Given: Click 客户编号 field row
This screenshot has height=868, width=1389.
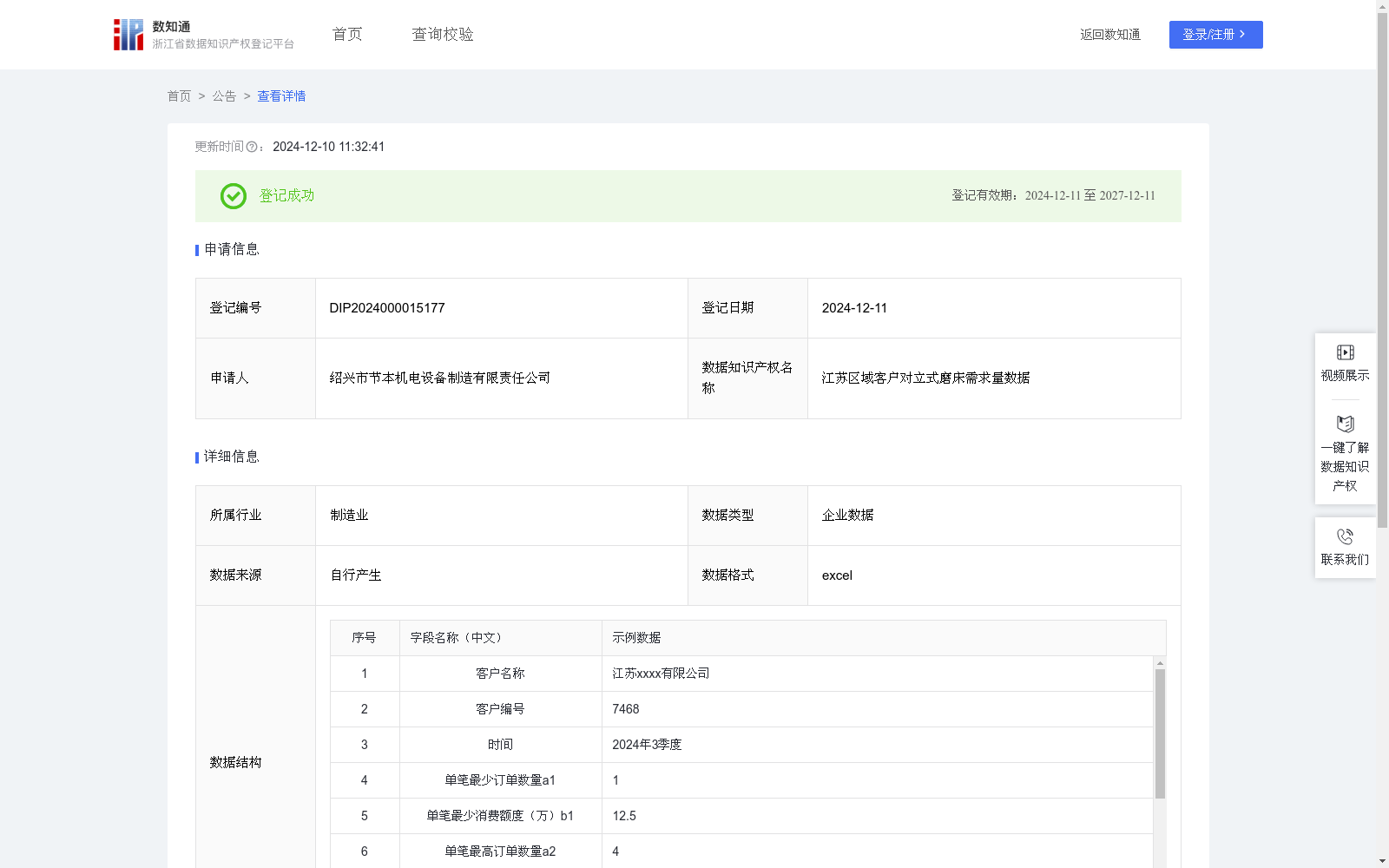Looking at the screenshot, I should click(x=742, y=709).
